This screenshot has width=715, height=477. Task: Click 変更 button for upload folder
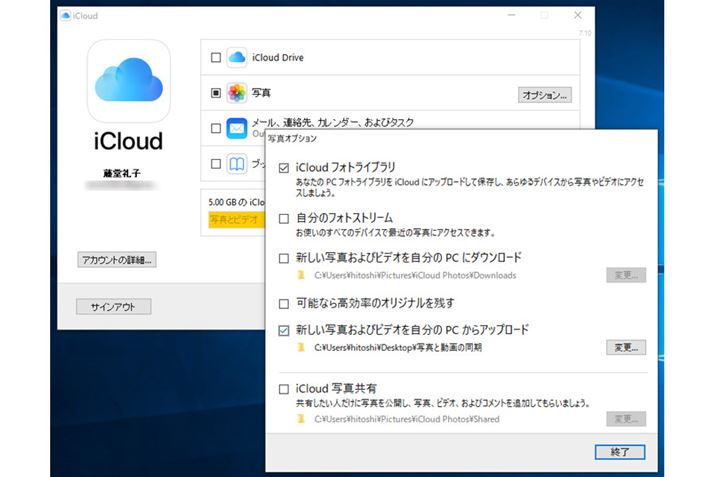pyautogui.click(x=626, y=347)
